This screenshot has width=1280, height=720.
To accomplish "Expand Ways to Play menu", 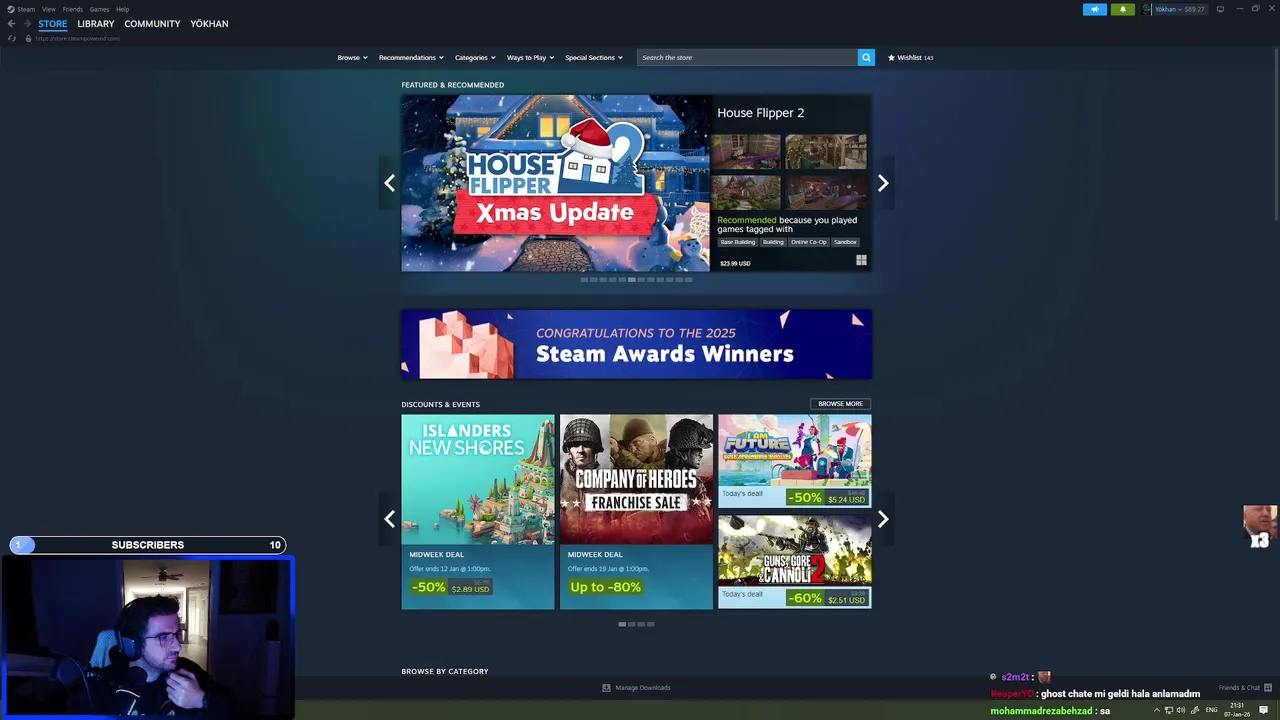I will pos(530,57).
